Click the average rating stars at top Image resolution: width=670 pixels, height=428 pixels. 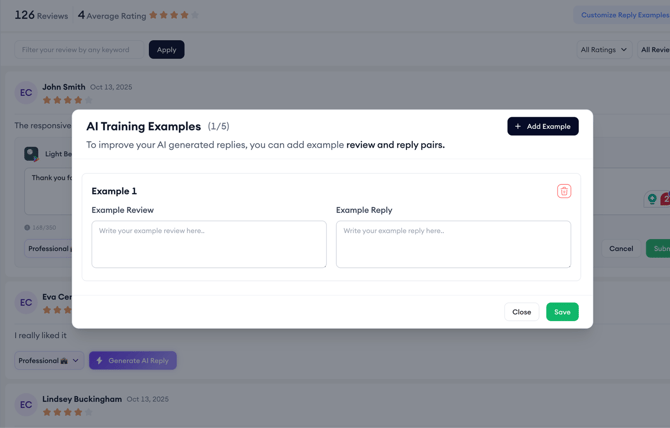(174, 15)
